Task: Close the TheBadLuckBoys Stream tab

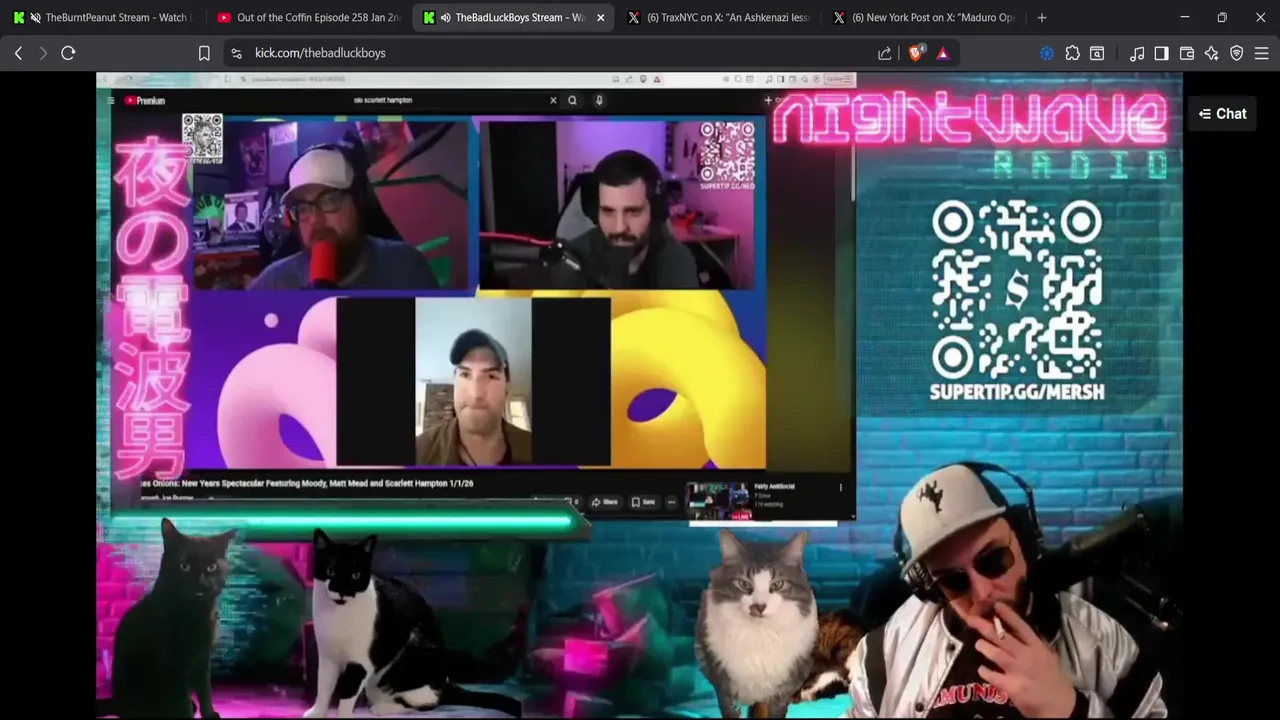Action: point(600,17)
